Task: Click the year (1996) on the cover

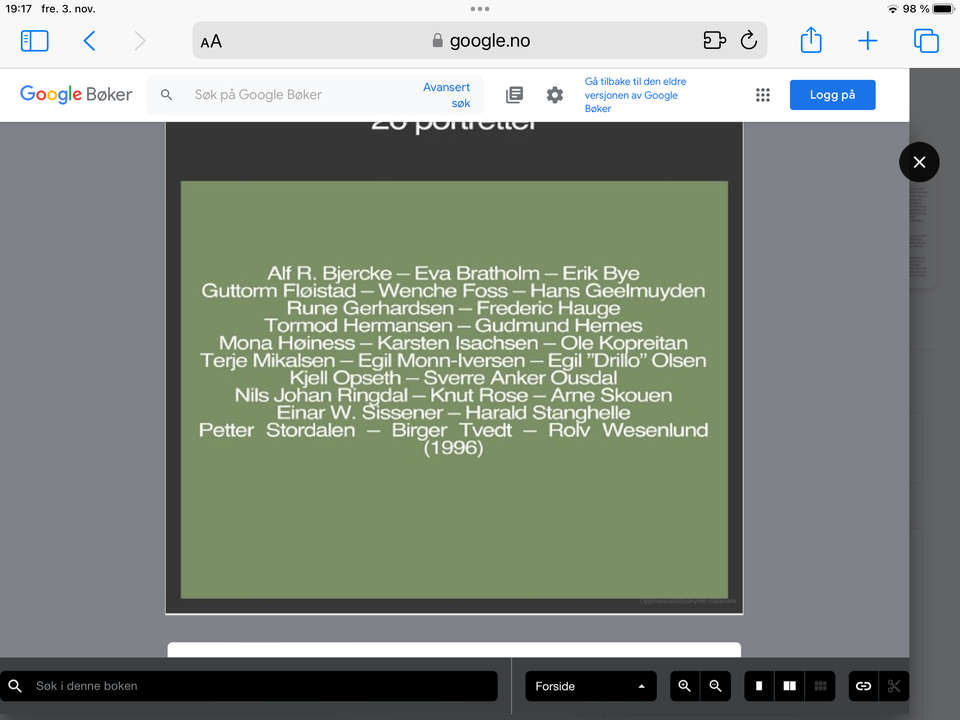Action: 454,448
